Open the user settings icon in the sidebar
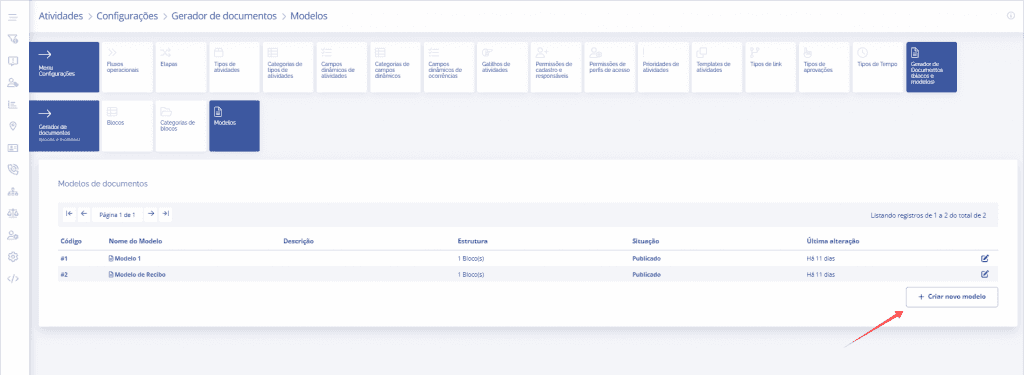 (x=12, y=235)
